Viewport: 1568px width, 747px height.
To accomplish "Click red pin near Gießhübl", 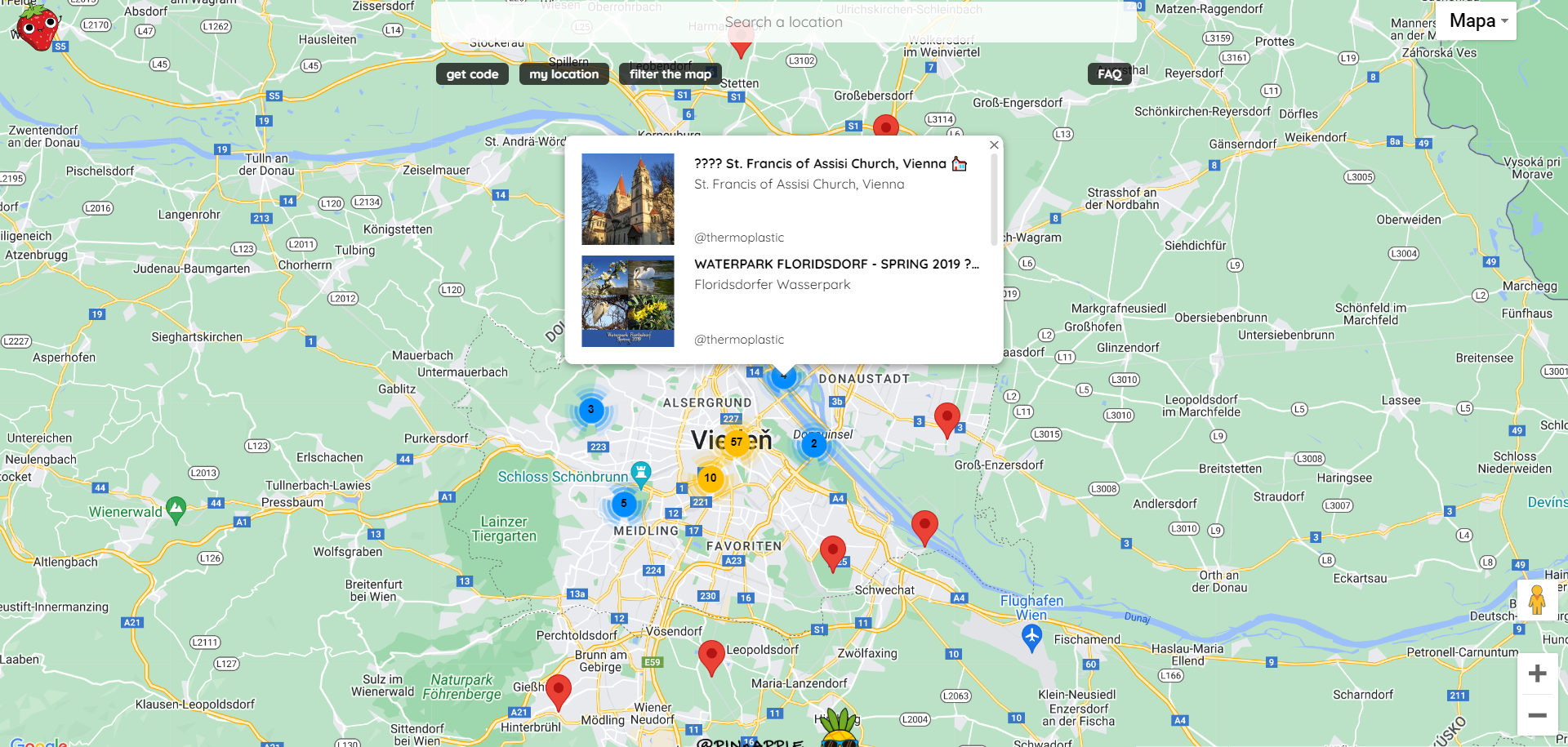I will tap(559, 692).
